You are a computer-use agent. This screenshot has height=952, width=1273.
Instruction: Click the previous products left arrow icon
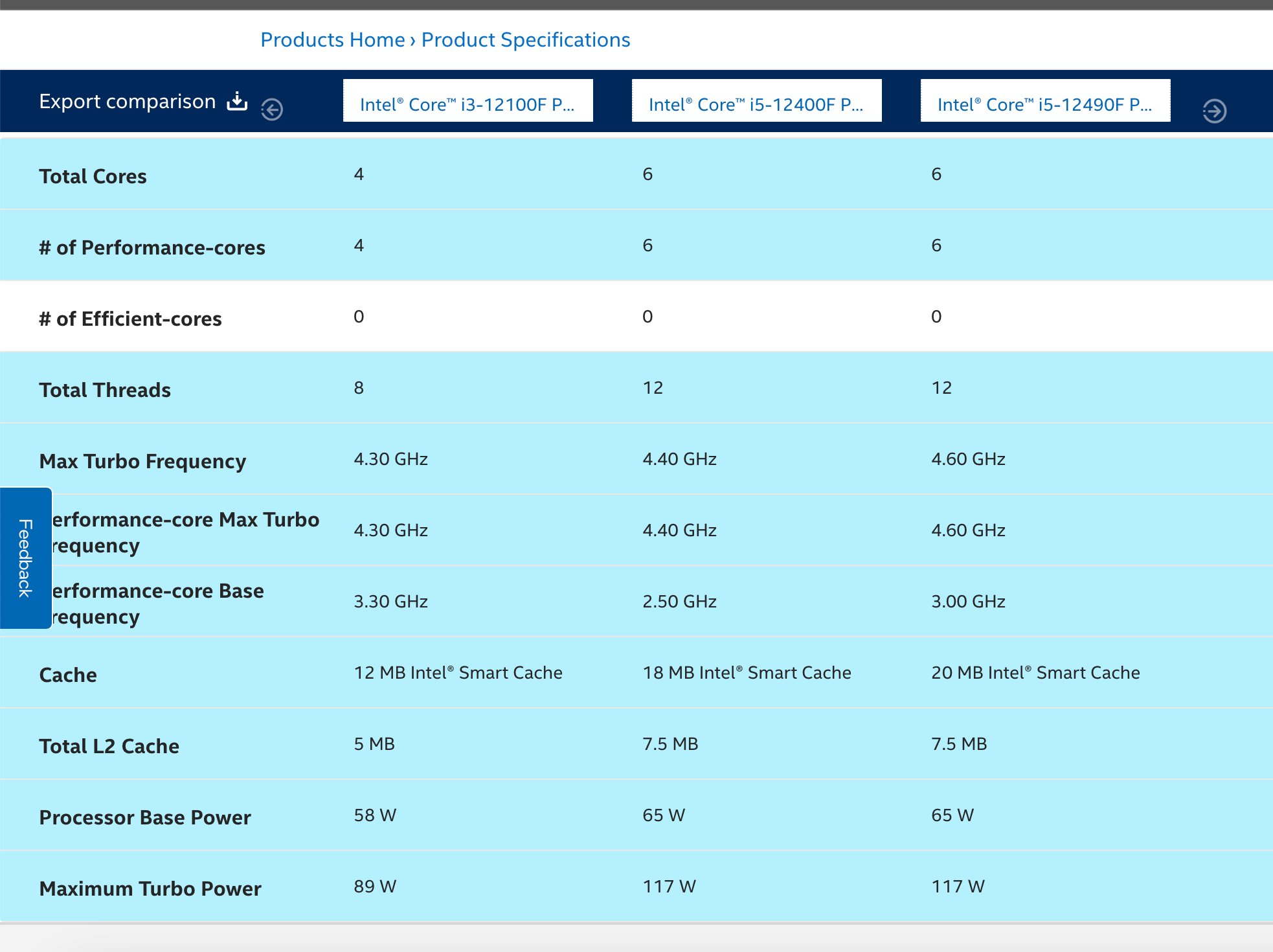point(272,109)
